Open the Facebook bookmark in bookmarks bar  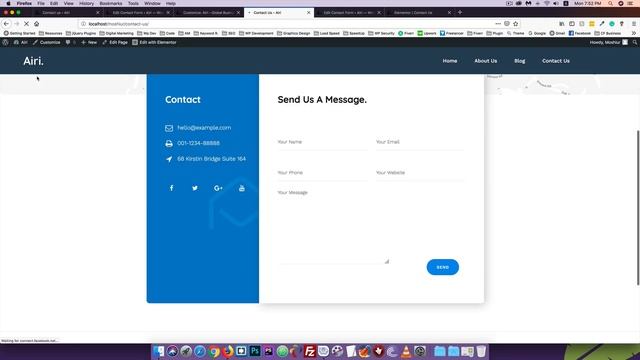(580, 33)
